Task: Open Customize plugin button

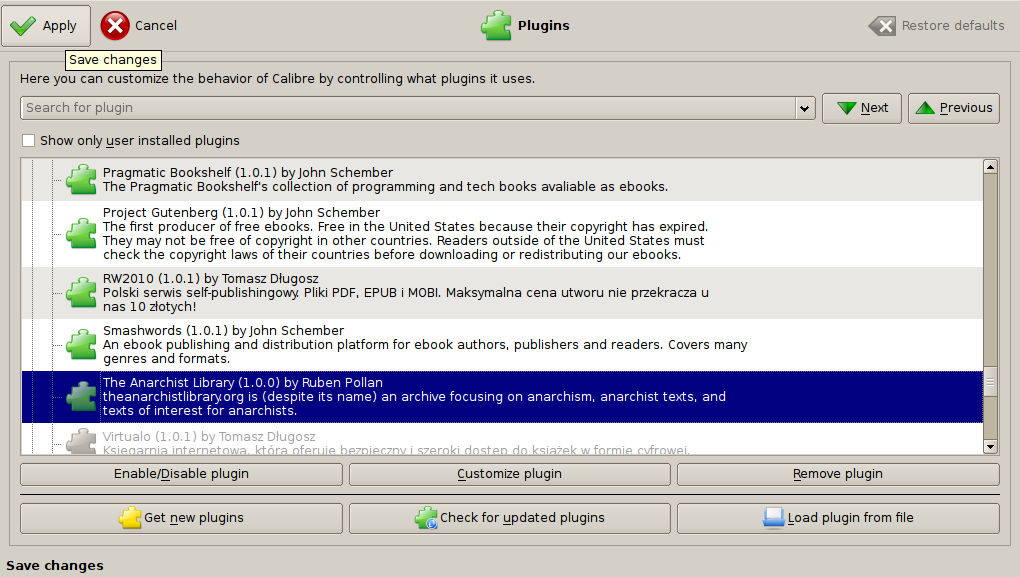Action: click(x=509, y=474)
